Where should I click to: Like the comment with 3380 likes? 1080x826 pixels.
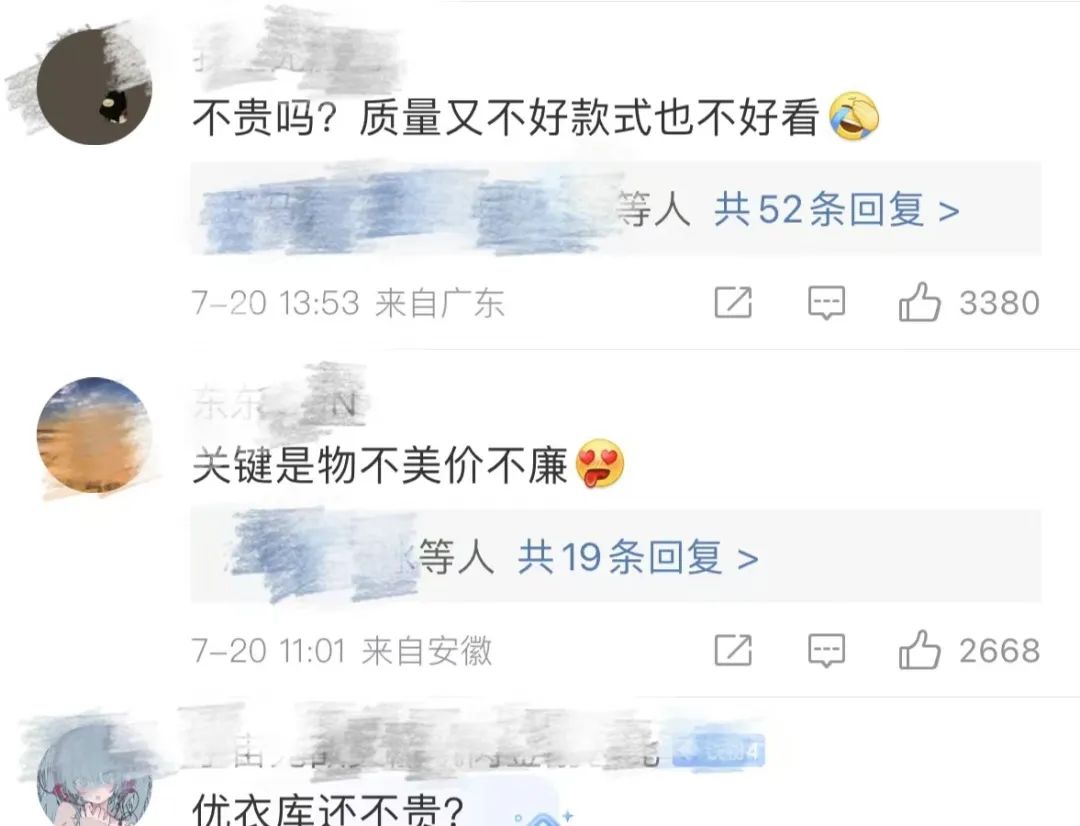click(x=919, y=302)
